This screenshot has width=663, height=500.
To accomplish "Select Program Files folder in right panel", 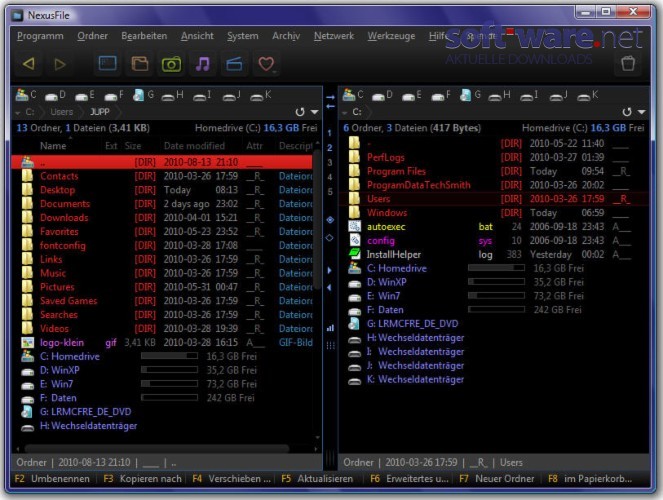I will 493,172.
